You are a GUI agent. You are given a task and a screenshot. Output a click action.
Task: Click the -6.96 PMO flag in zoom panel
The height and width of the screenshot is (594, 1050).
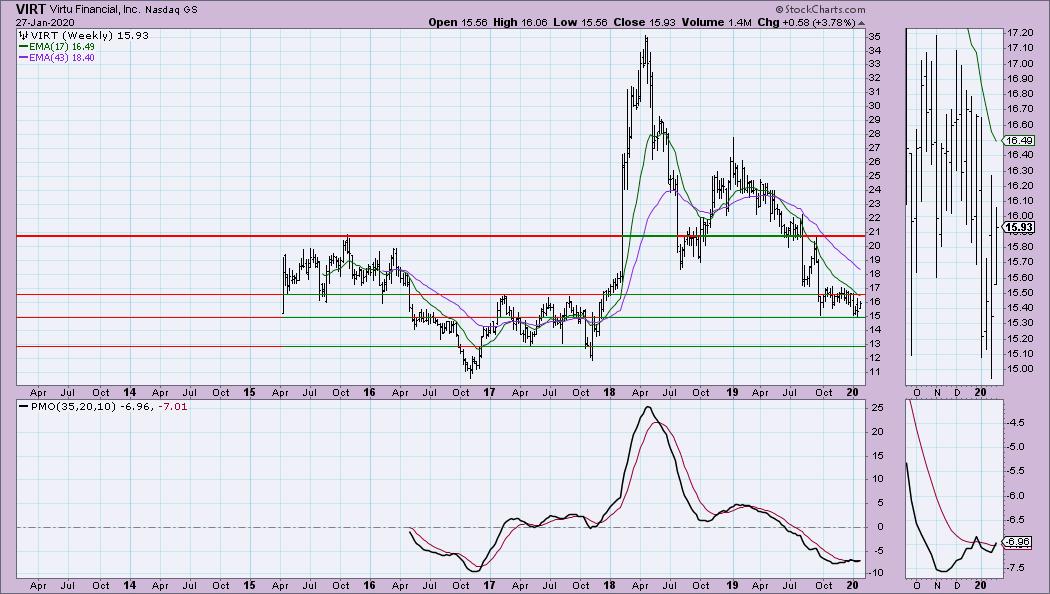click(x=1018, y=542)
